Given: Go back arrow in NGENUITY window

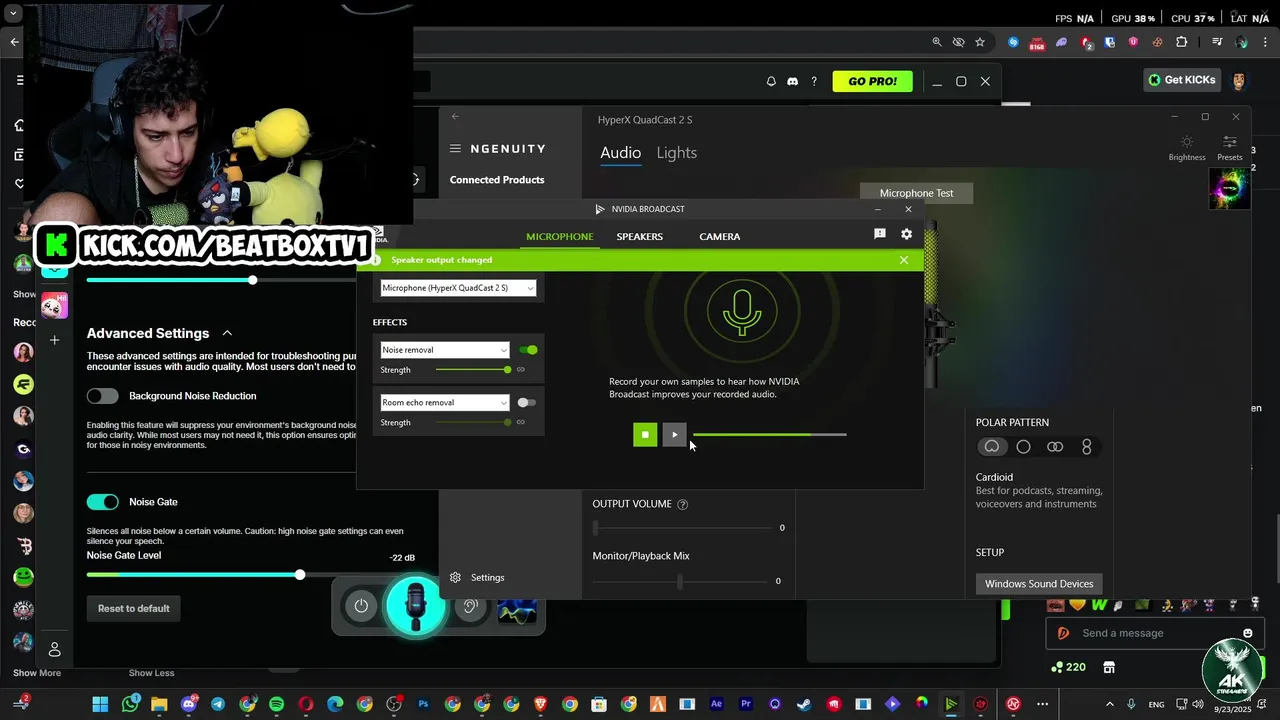Looking at the screenshot, I should (455, 117).
